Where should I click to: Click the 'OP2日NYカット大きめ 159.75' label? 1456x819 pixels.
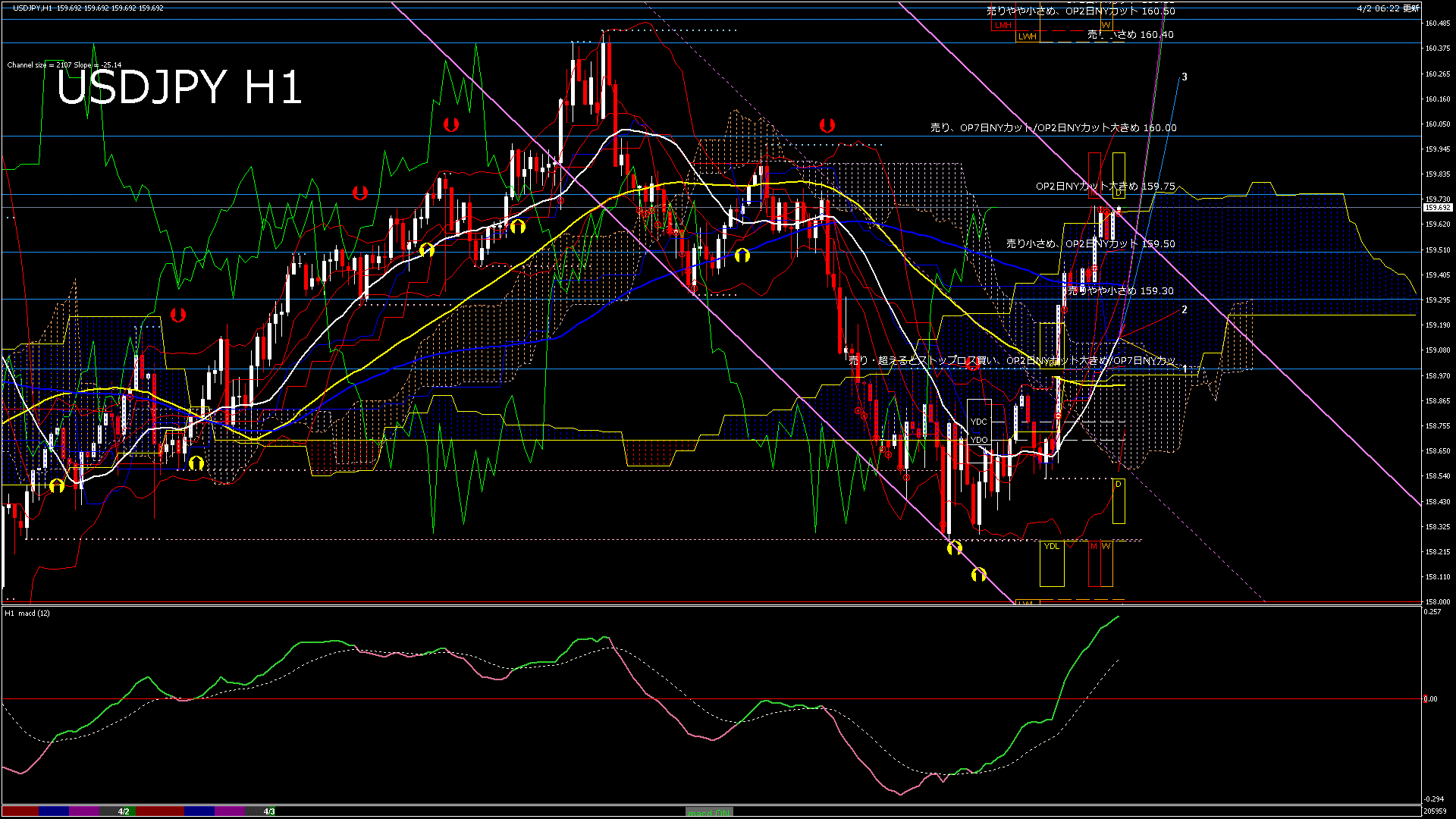1105,187
